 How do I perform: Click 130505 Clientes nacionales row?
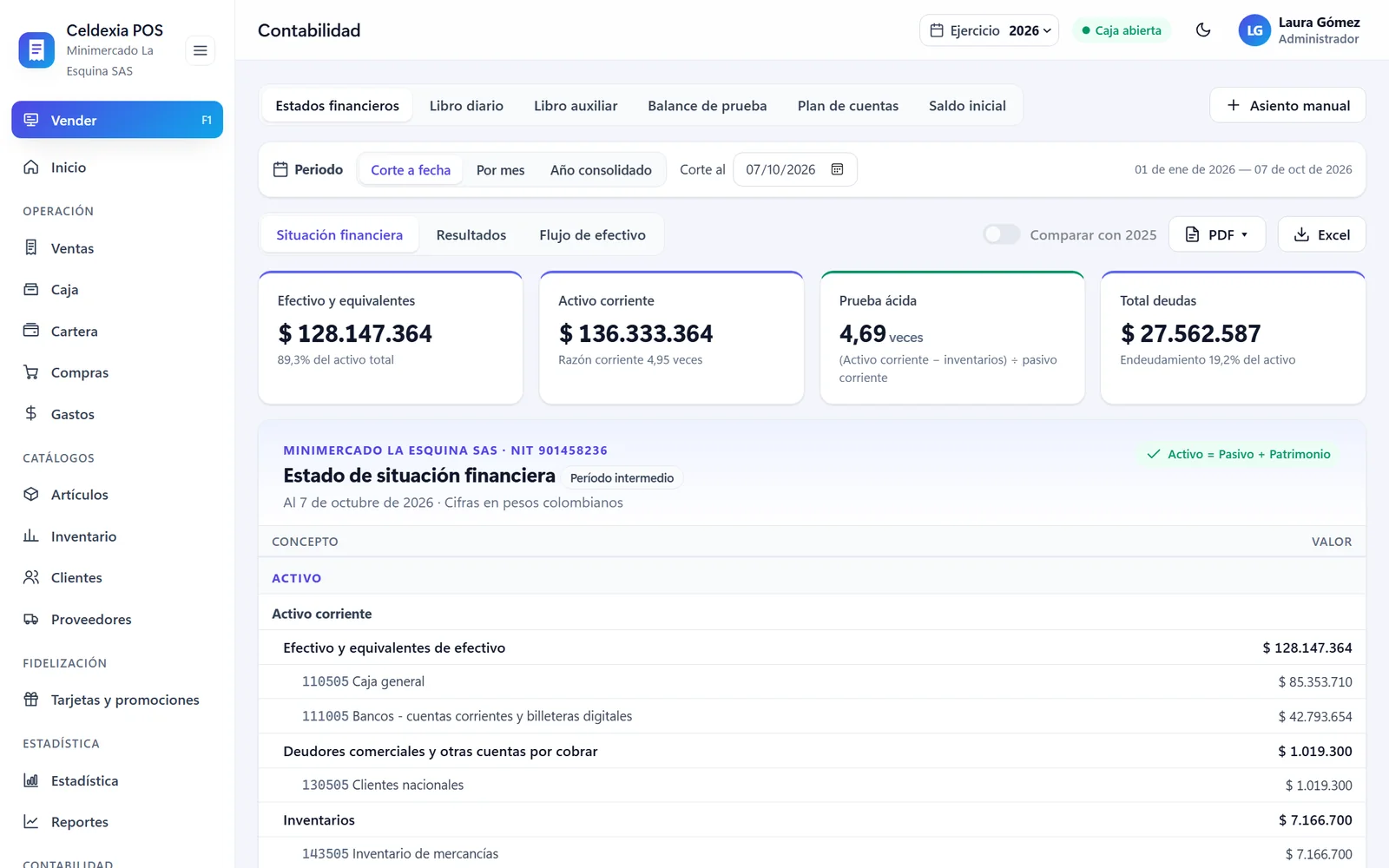(x=812, y=786)
